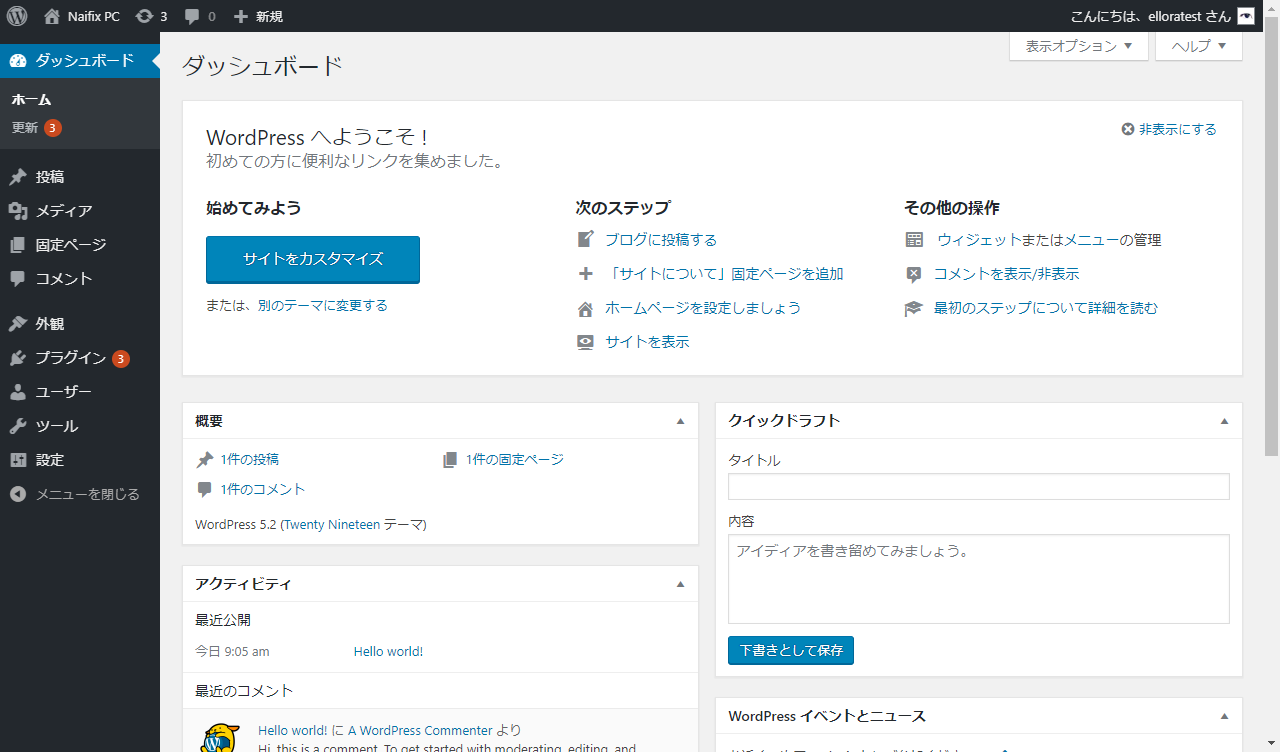1280x752 pixels.
Task: Click the メニューの管理 link text
Action: [x=1112, y=240]
